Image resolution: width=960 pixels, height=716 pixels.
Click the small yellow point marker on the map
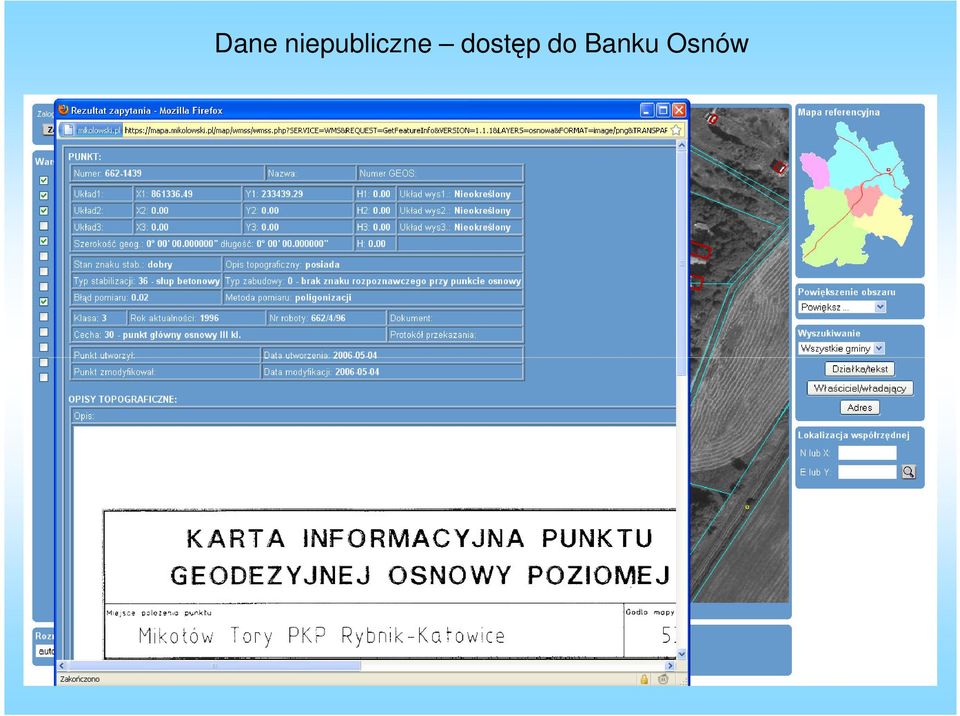point(747,507)
